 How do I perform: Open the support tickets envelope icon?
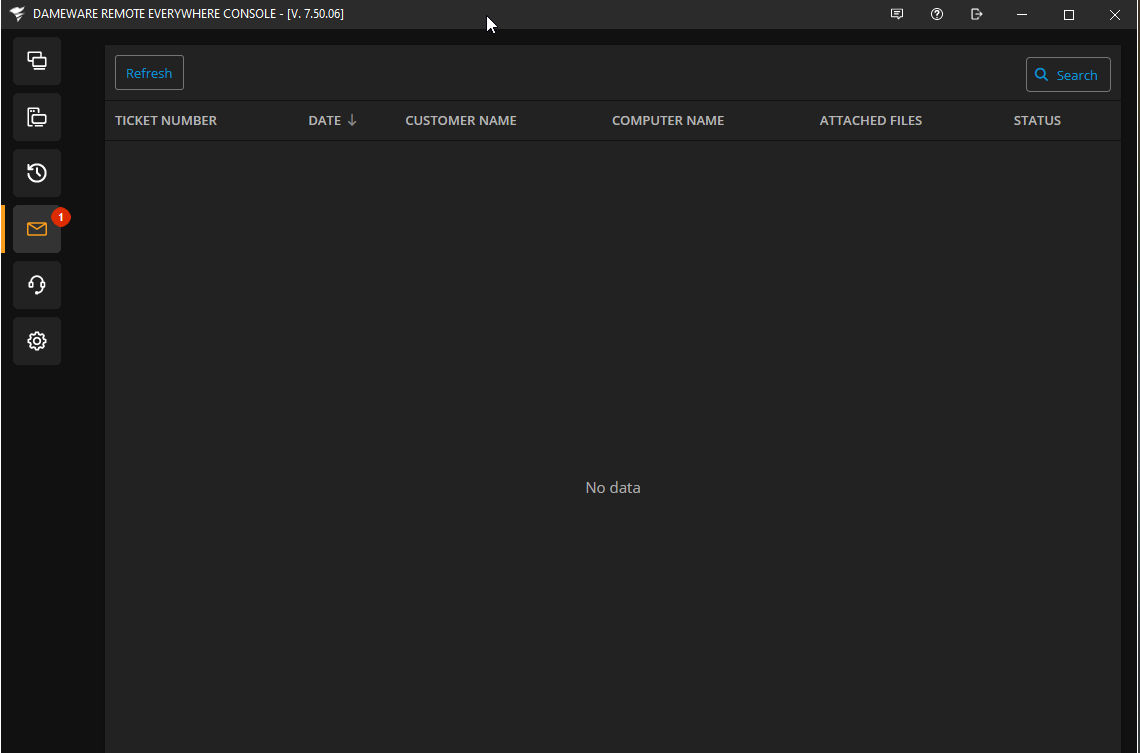tap(37, 229)
